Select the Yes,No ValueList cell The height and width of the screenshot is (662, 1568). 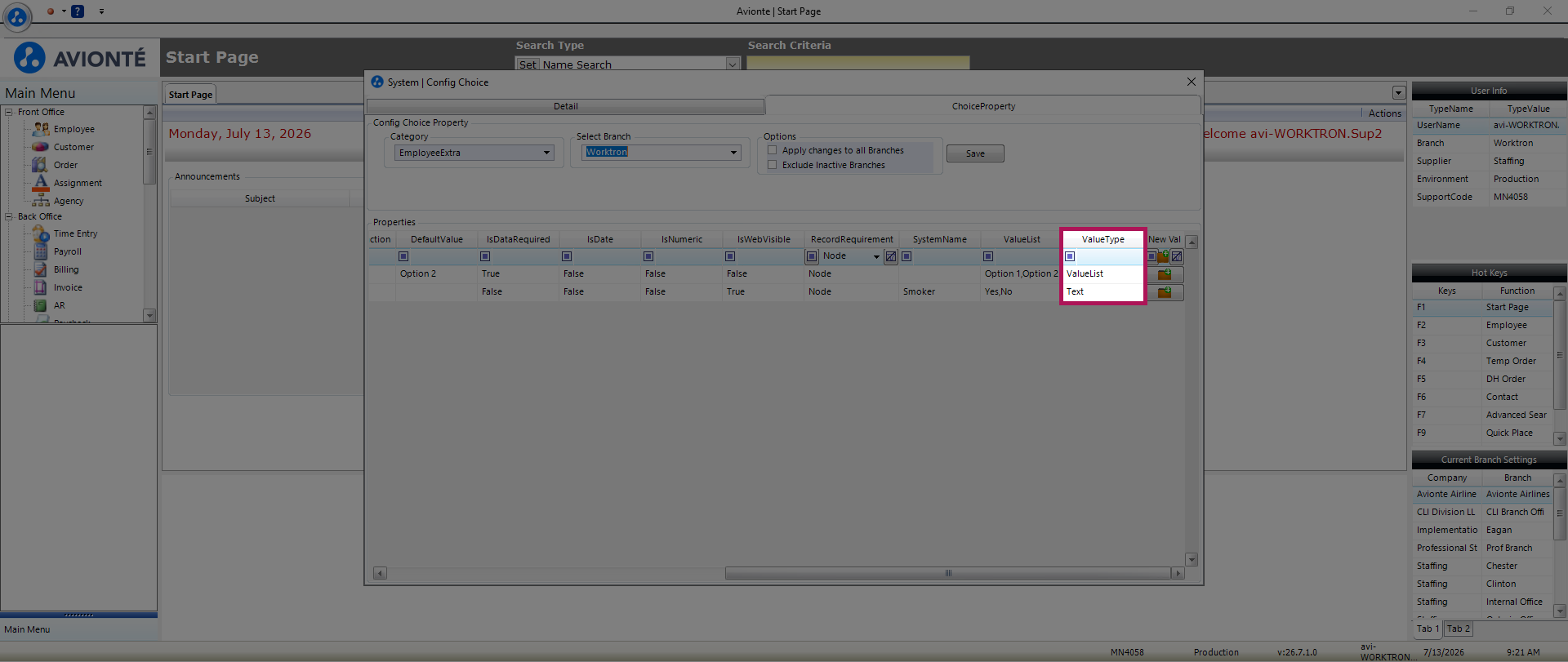pyautogui.click(x=1021, y=291)
